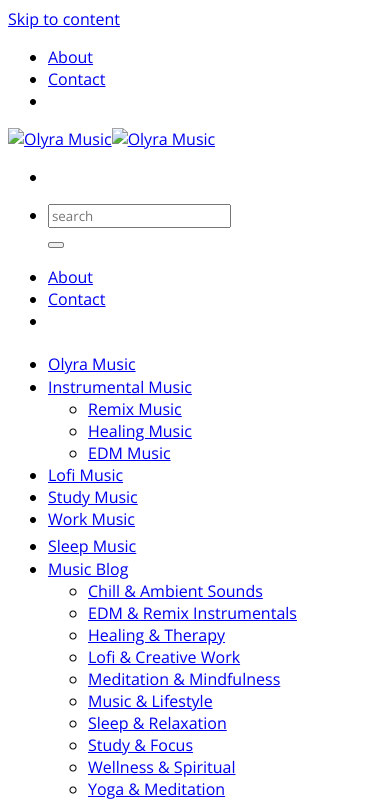Click the second Olyra Music logo image

coord(163,139)
